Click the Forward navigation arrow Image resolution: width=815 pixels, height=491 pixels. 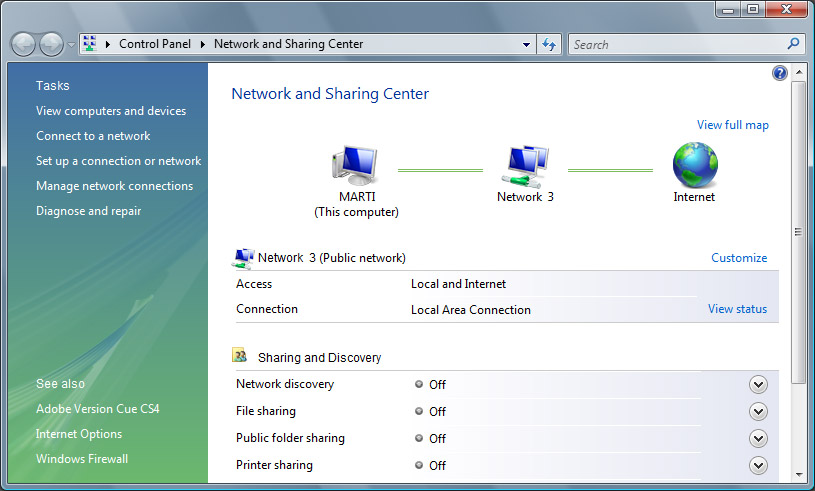pyautogui.click(x=51, y=44)
